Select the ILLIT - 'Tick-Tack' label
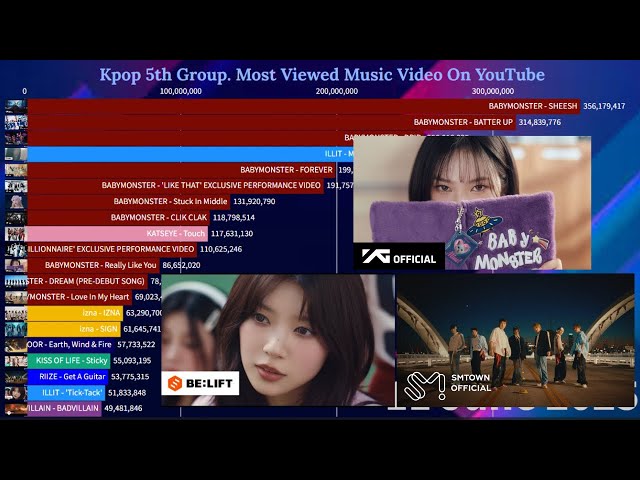Image resolution: width=640 pixels, height=480 pixels. tap(71, 393)
